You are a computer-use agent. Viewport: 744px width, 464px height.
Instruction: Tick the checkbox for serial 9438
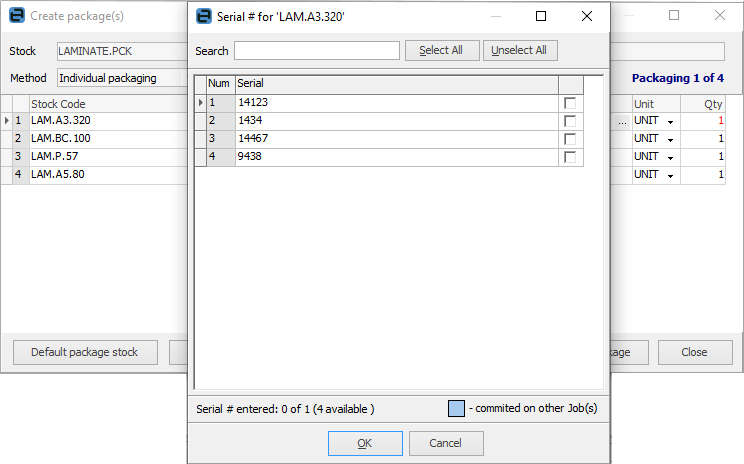[x=570, y=157]
